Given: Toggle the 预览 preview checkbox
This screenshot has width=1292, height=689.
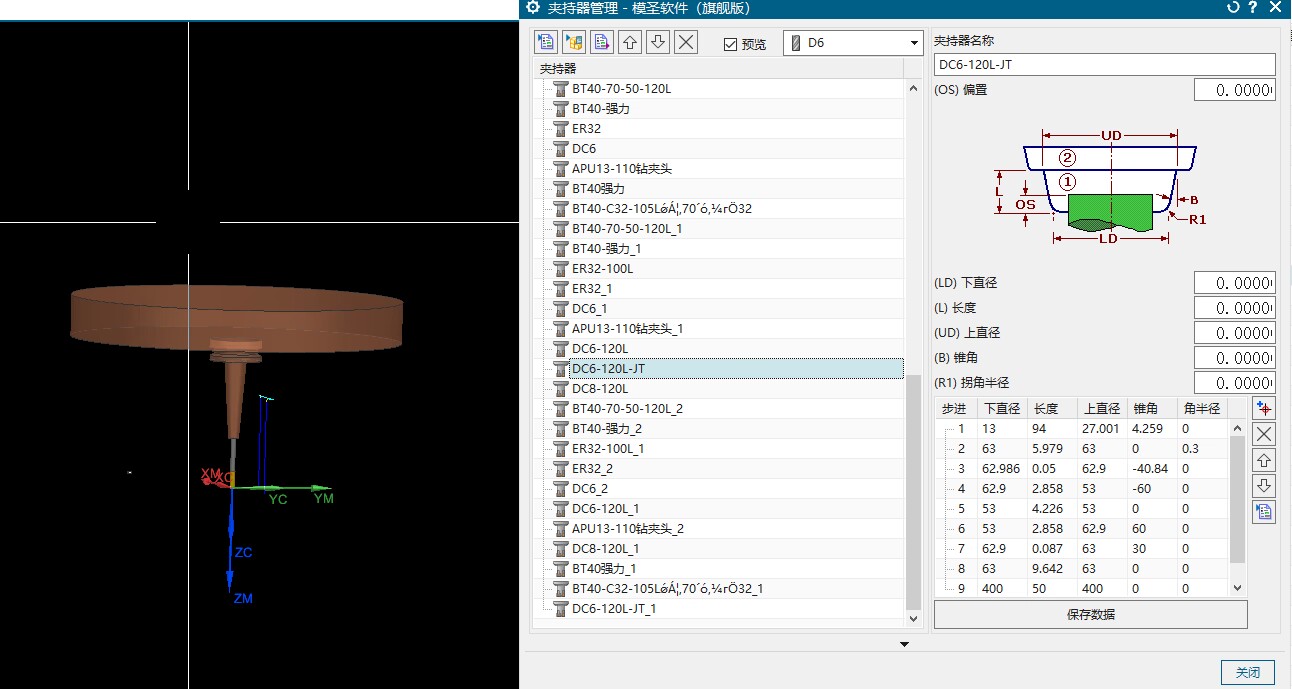Looking at the screenshot, I should (730, 44).
